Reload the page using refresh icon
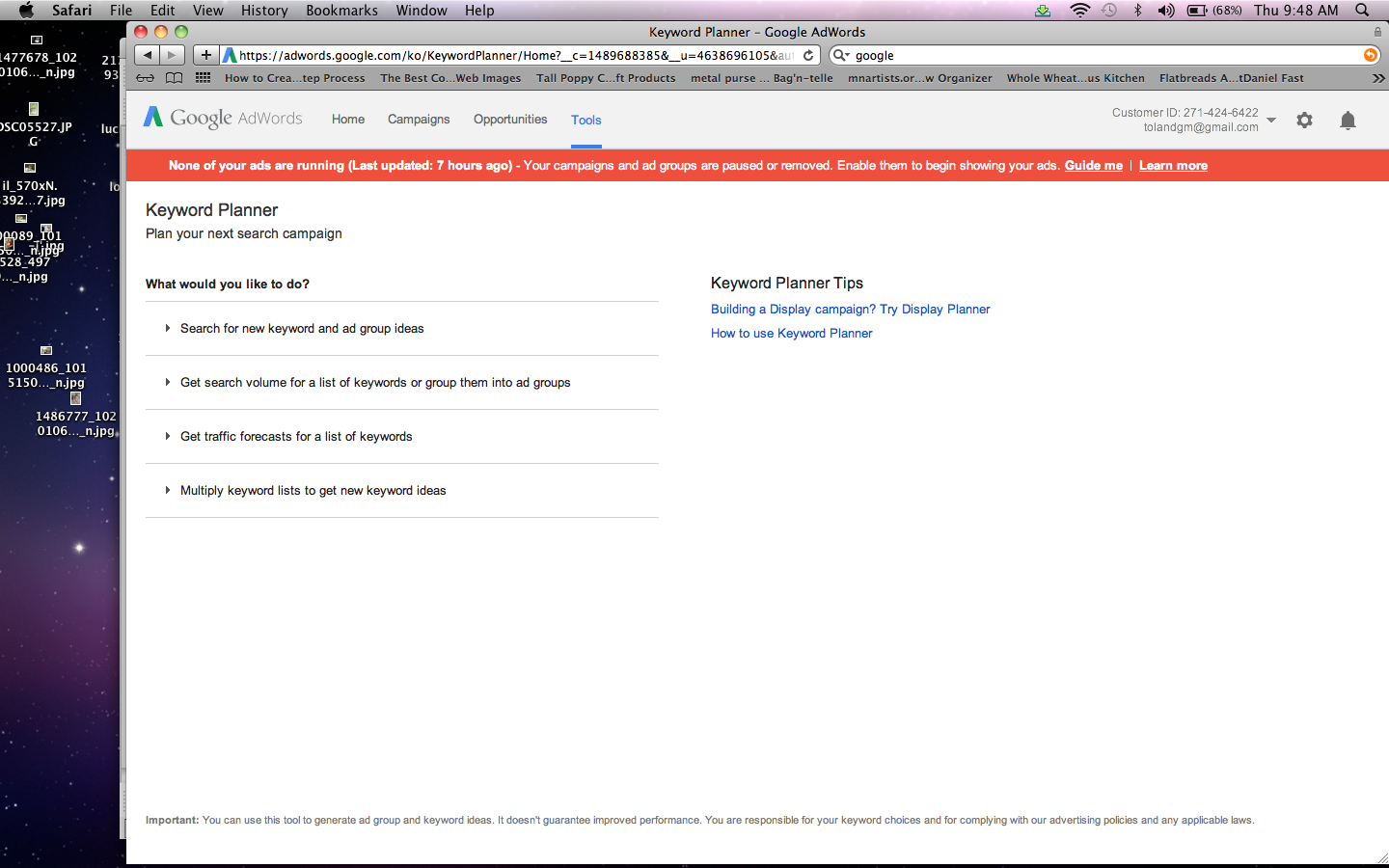This screenshot has width=1389, height=868. pos(808,55)
